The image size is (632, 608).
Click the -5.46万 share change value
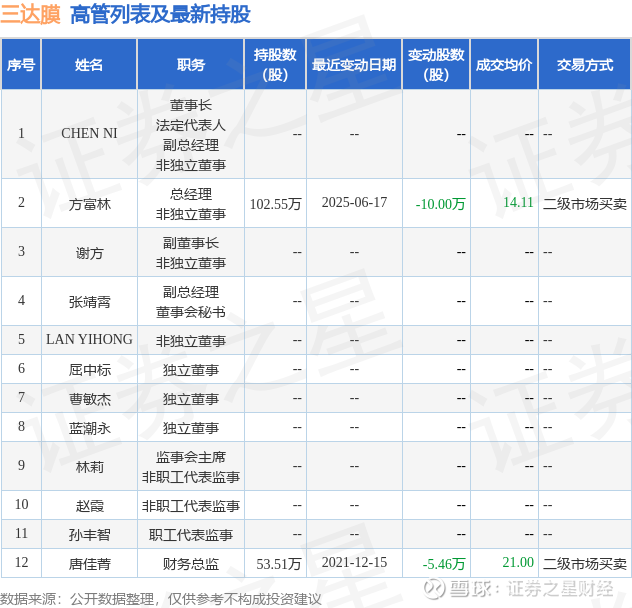point(444,564)
